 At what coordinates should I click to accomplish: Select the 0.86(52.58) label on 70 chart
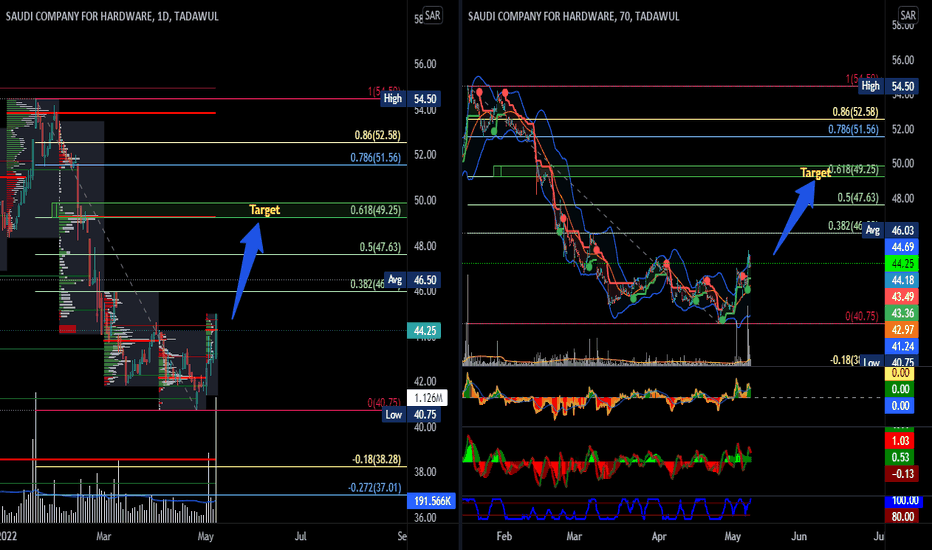[x=855, y=112]
